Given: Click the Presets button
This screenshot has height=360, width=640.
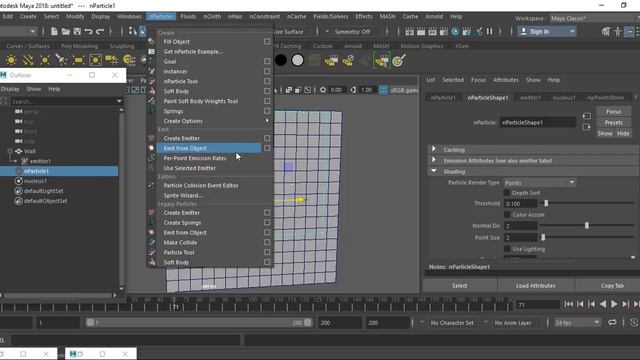Looking at the screenshot, I should pos(613,122).
